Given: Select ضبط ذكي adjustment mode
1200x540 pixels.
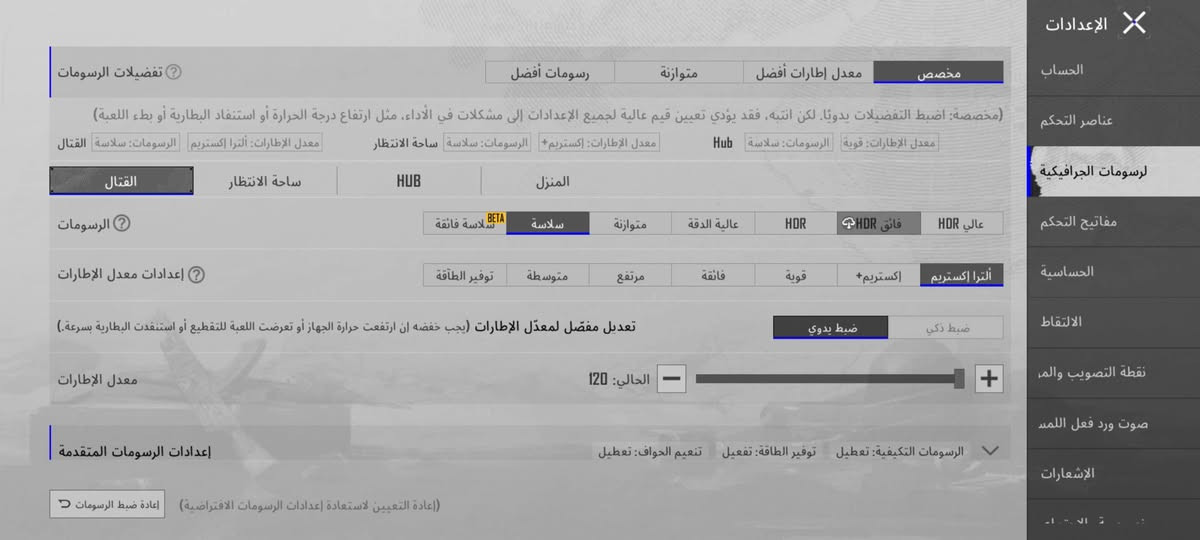Looking at the screenshot, I should (946, 327).
